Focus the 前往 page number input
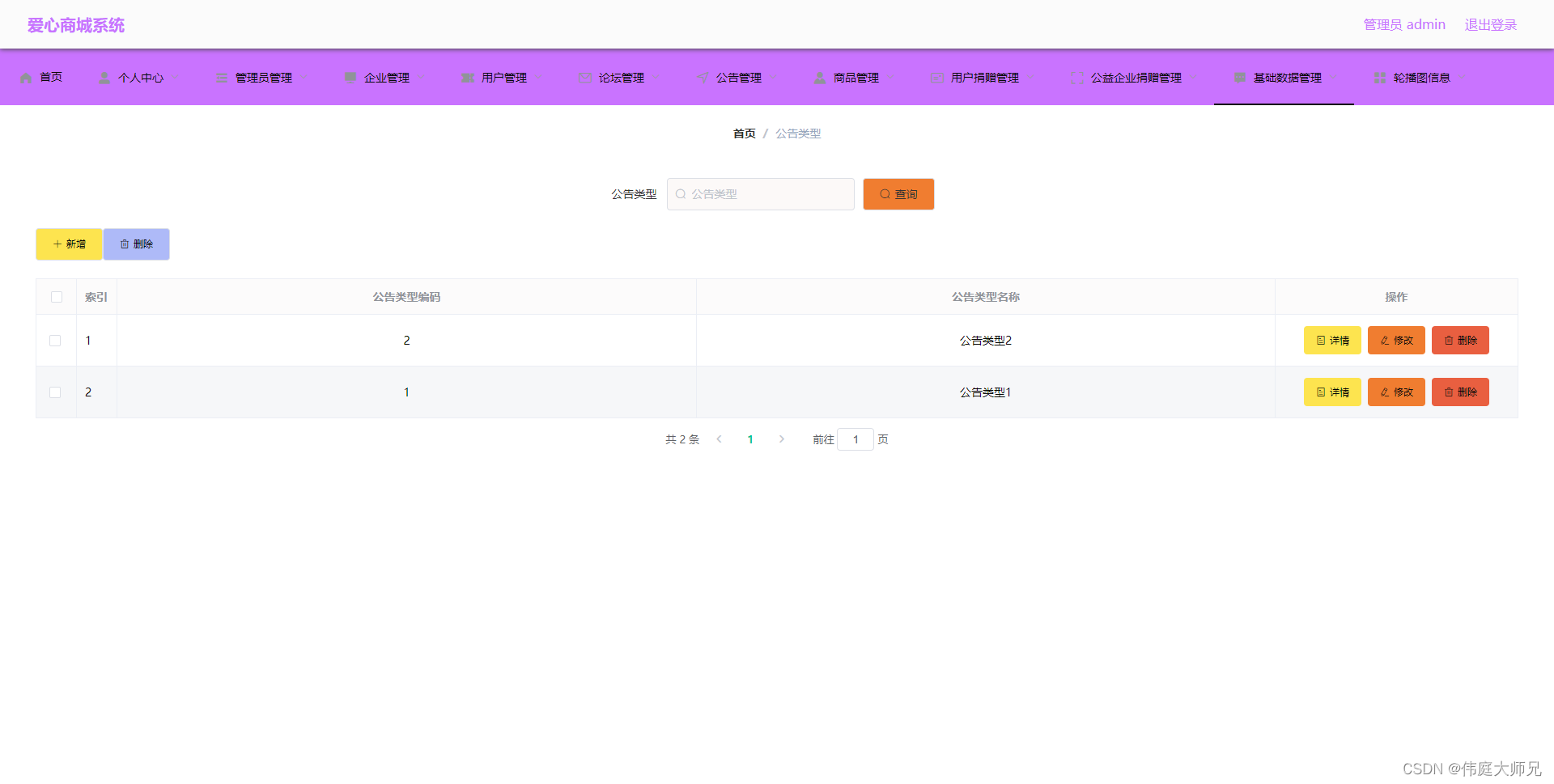The width and height of the screenshot is (1554, 784). [x=856, y=439]
